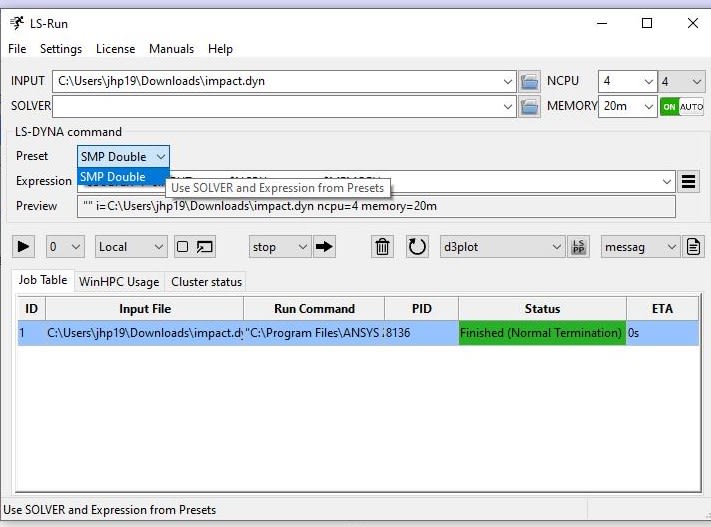The width and height of the screenshot is (711, 527).
Task: Select SMP Double from the preset list
Action: (x=122, y=177)
